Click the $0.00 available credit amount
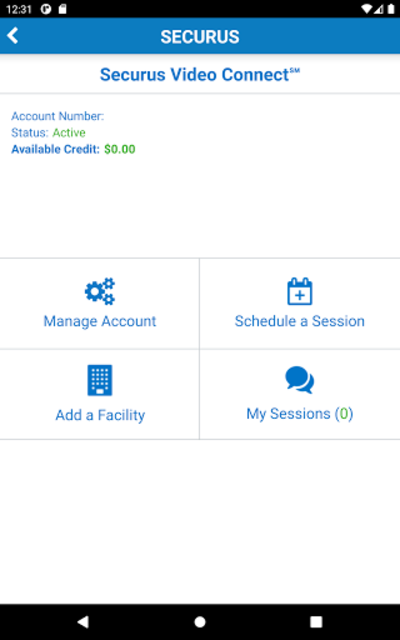Image resolution: width=400 pixels, height=640 pixels. [x=120, y=149]
